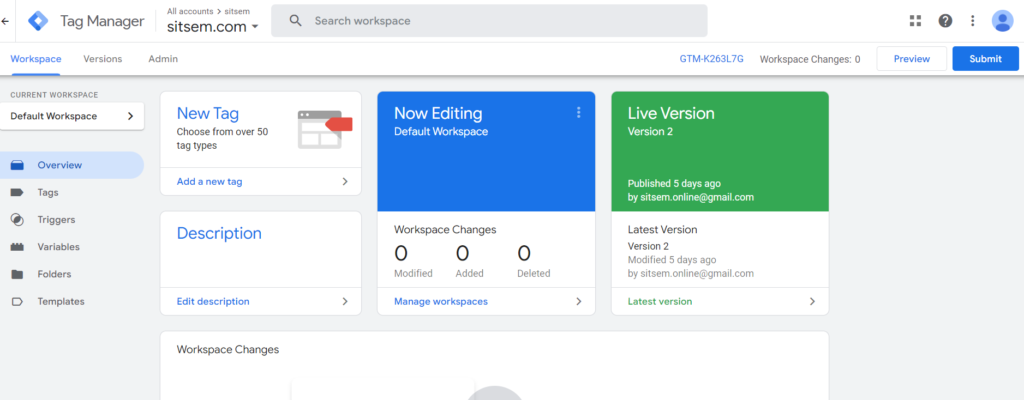Click the New Tag card heading
Screen dimensions: 1024x400
coord(208,113)
